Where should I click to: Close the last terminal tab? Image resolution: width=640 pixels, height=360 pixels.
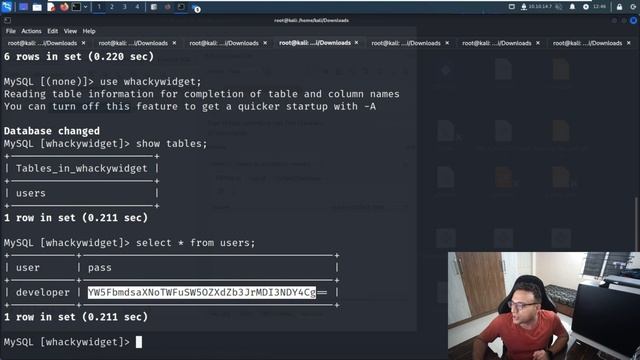pyautogui.click(x=629, y=43)
